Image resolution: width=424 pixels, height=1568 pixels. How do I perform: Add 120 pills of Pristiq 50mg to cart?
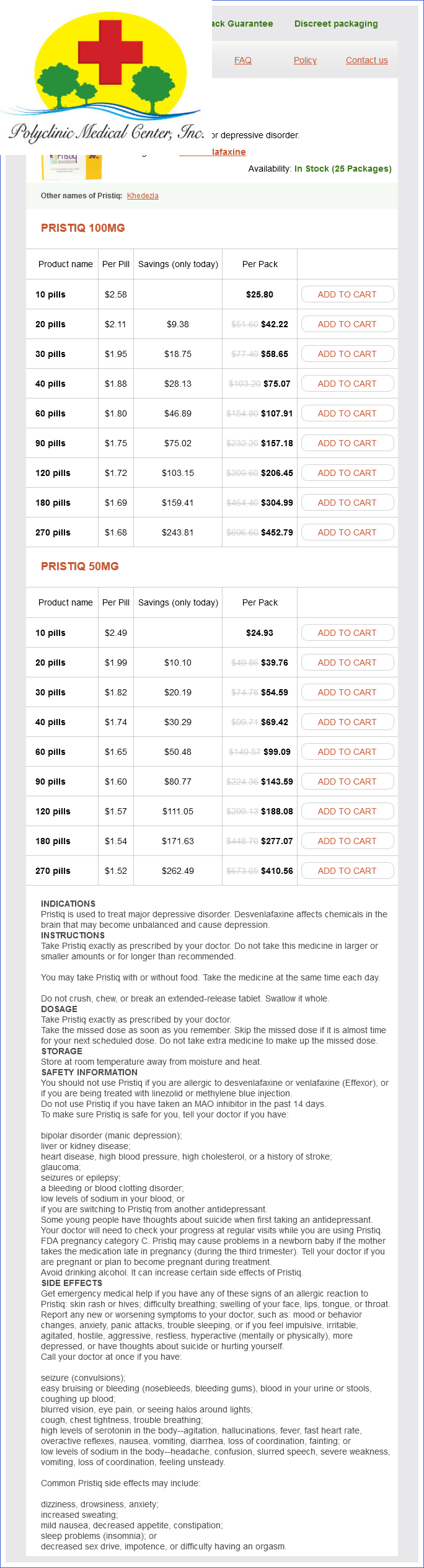click(x=347, y=811)
